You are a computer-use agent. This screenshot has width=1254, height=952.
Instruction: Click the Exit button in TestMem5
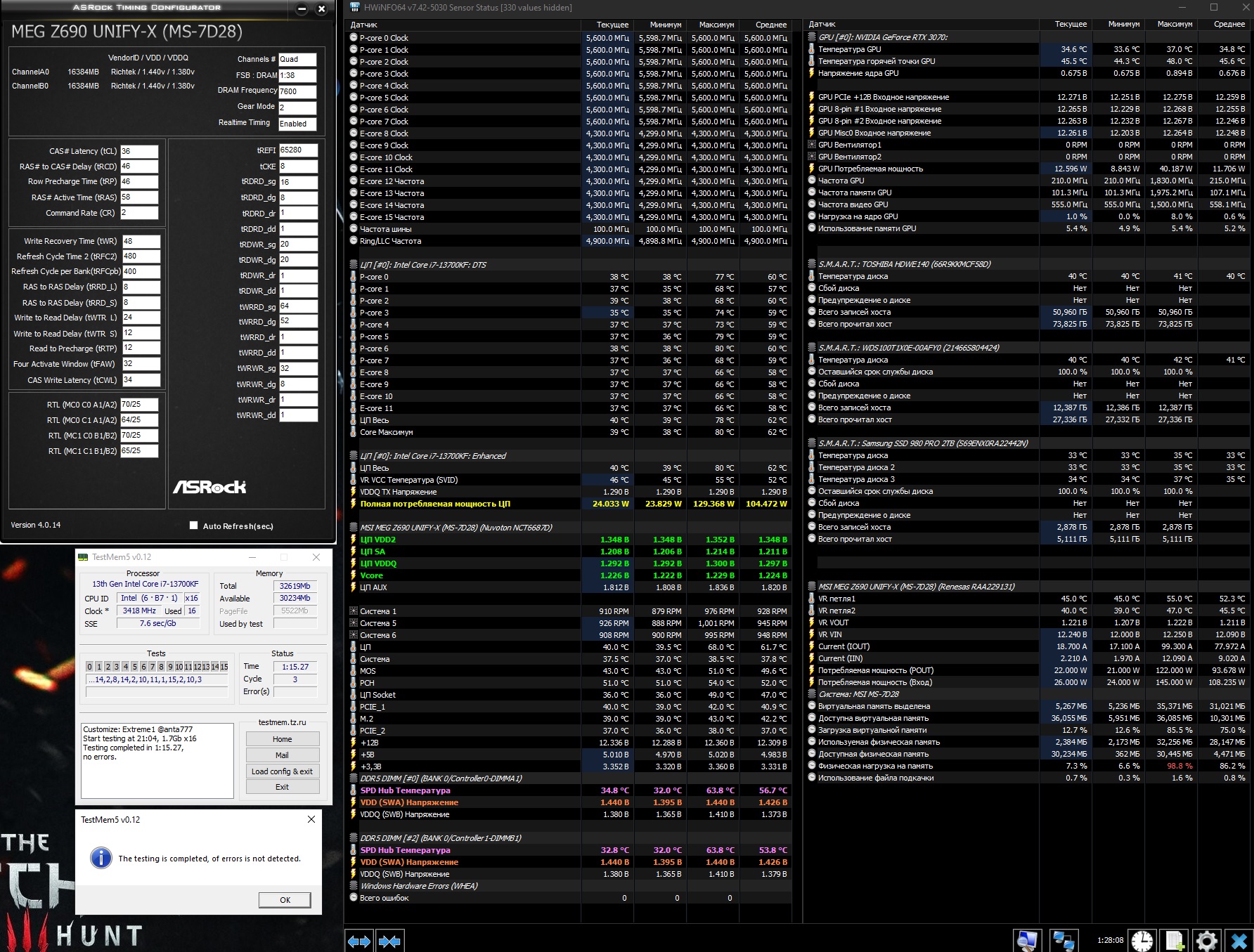tap(283, 787)
